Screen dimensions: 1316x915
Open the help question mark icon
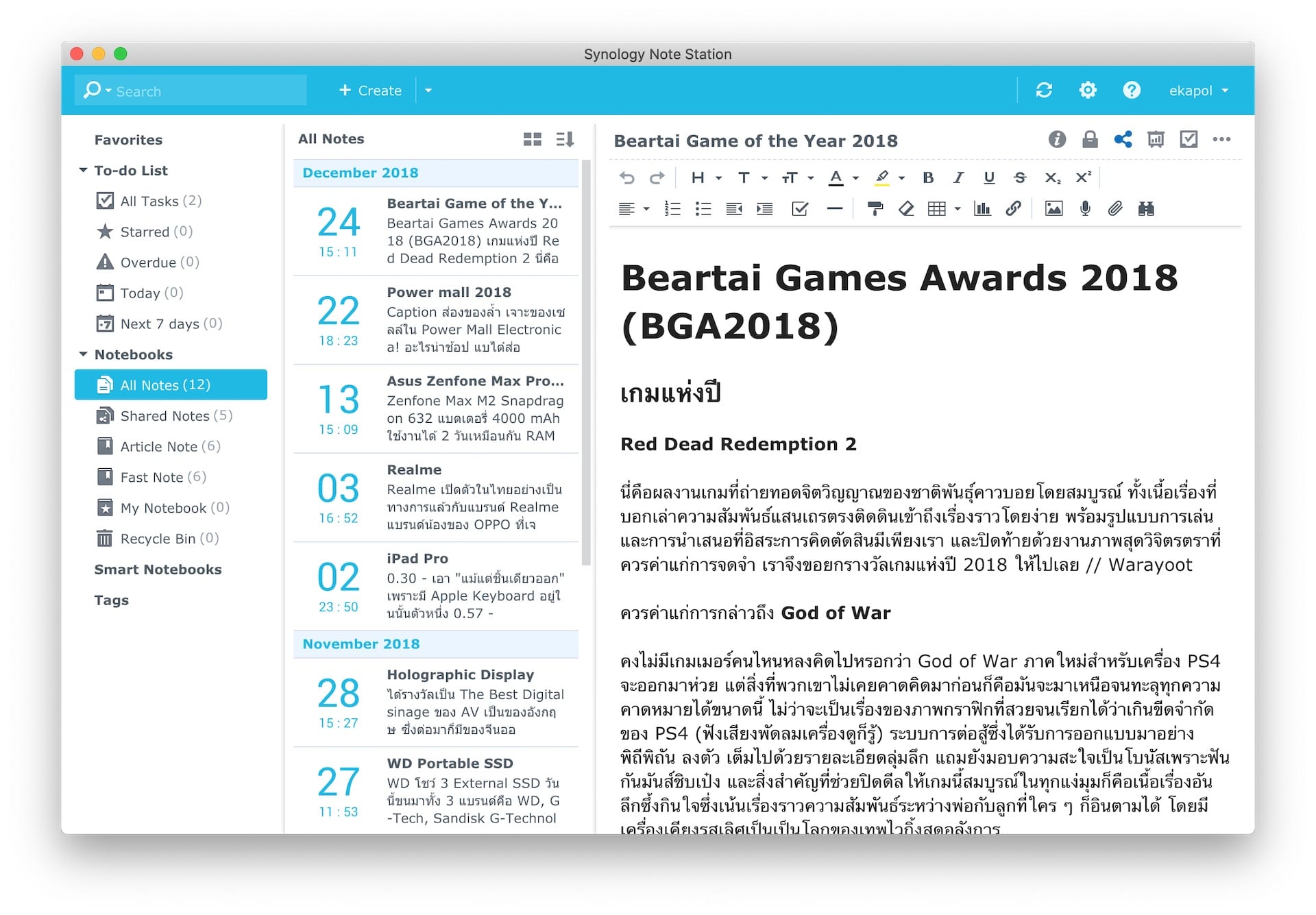click(1132, 90)
